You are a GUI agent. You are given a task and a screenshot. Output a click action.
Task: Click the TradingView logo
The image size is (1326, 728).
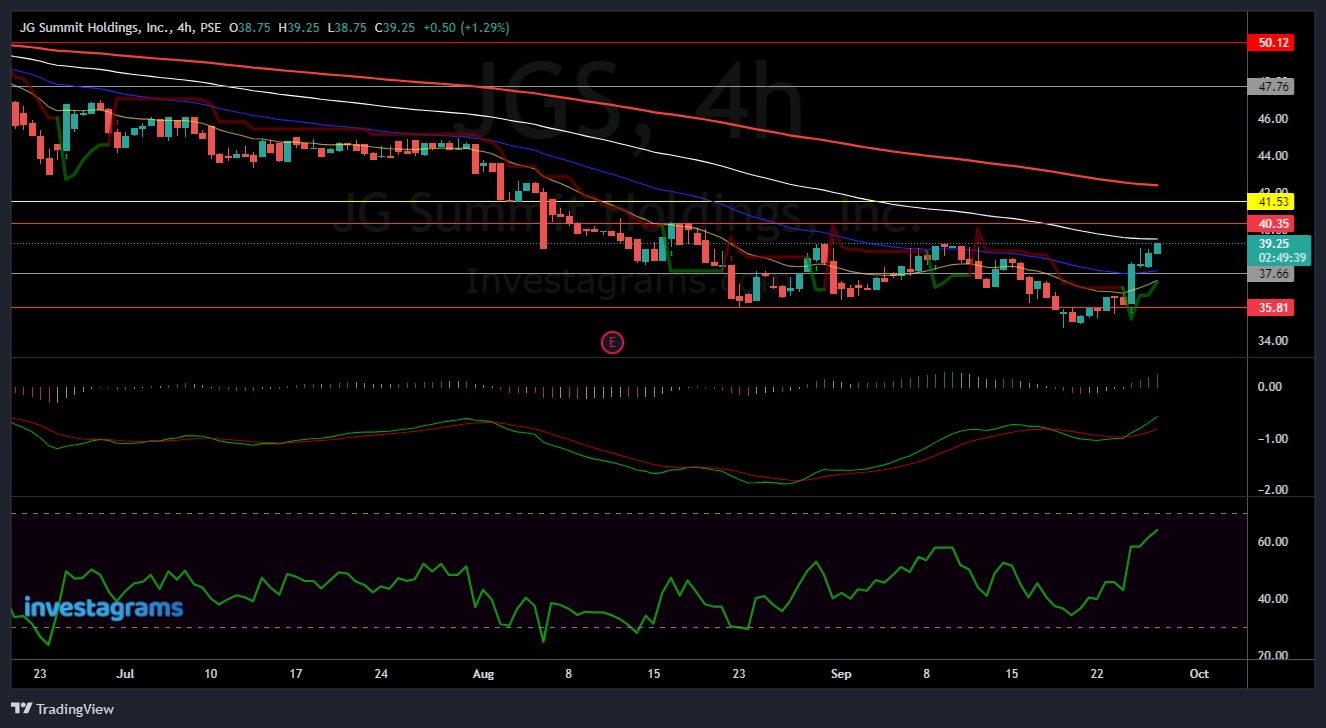coord(63,709)
